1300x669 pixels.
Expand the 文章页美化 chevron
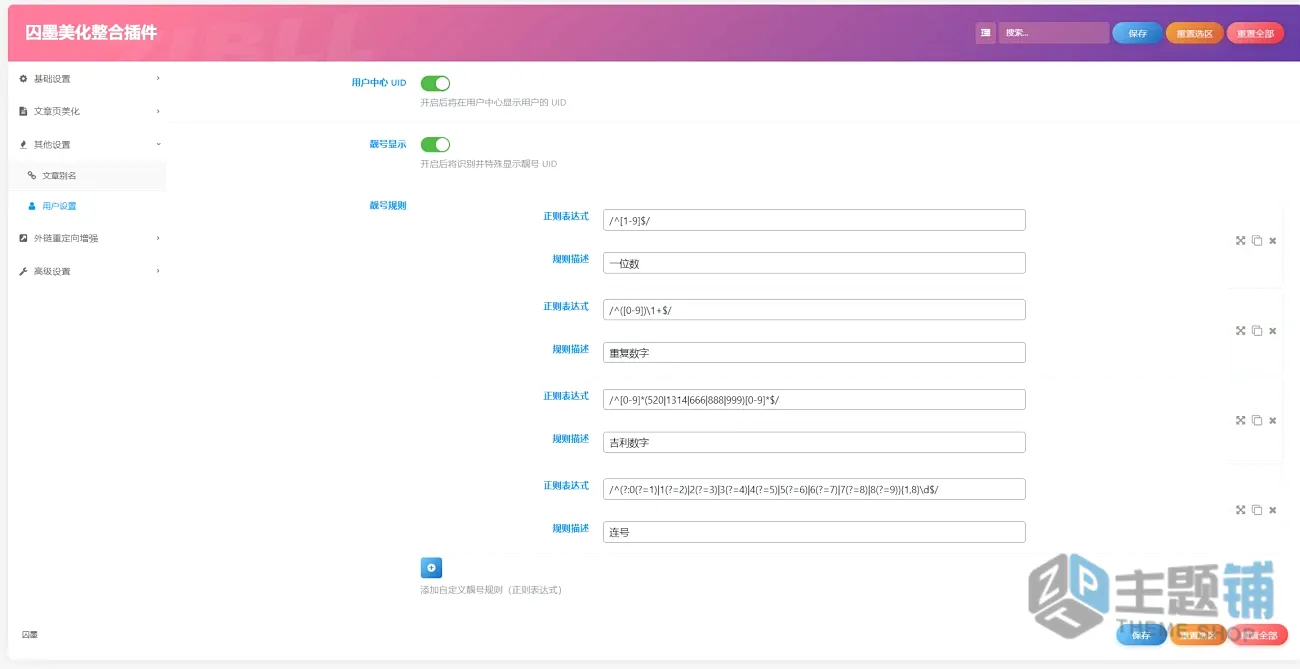pyautogui.click(x=158, y=112)
